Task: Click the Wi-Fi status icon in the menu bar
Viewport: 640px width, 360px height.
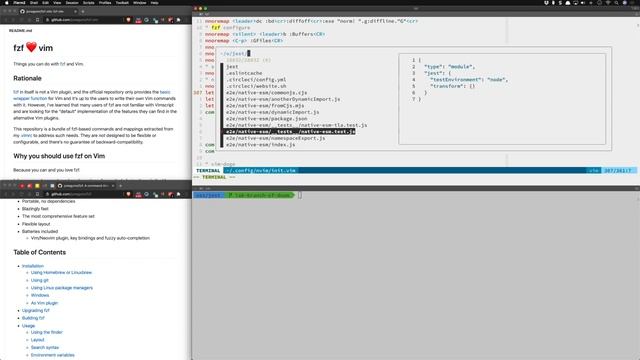Action: pos(608,2)
